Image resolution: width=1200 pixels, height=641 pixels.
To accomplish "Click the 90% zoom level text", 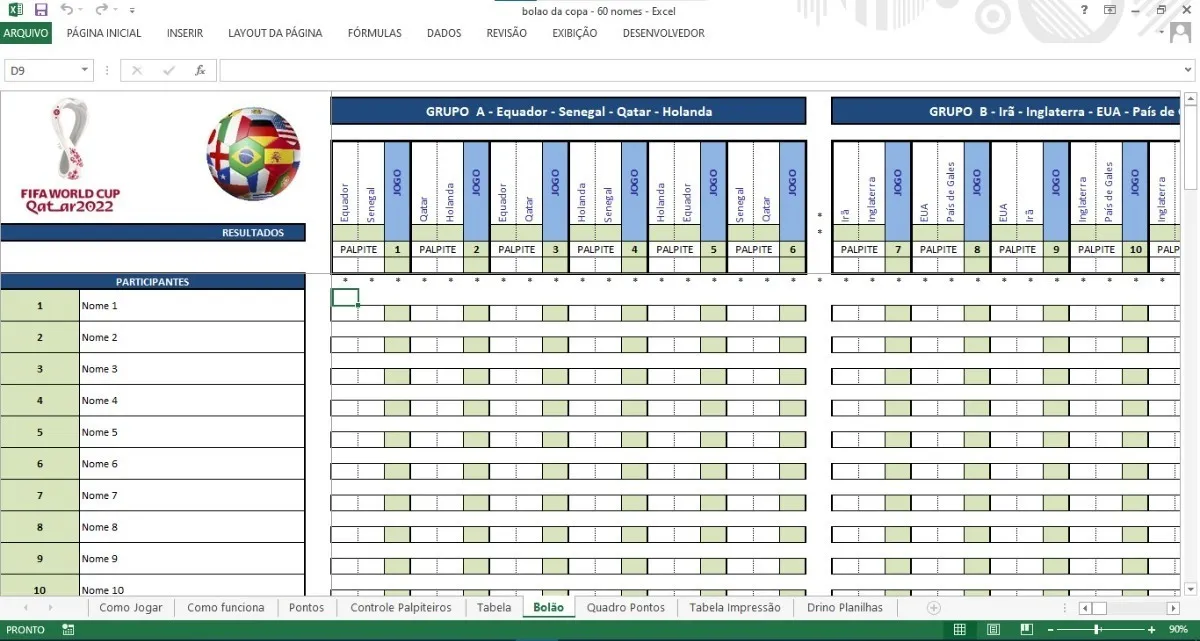I will 1178,629.
